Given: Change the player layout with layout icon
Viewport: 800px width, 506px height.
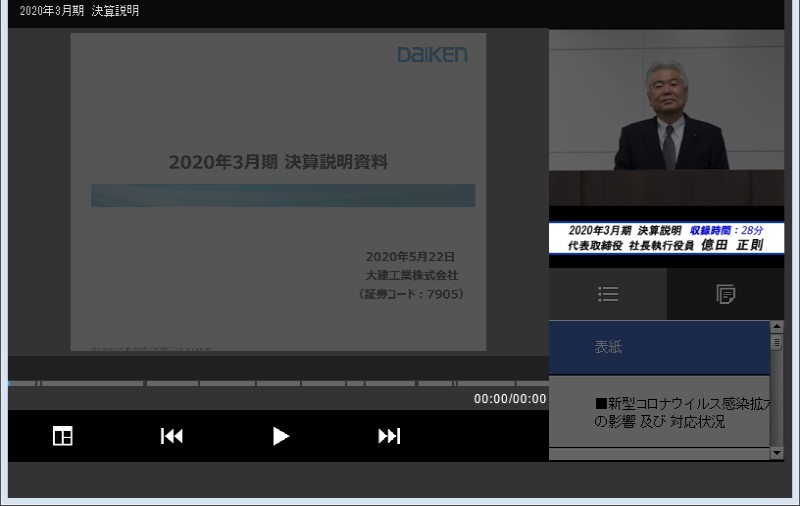Looking at the screenshot, I should tap(63, 436).
